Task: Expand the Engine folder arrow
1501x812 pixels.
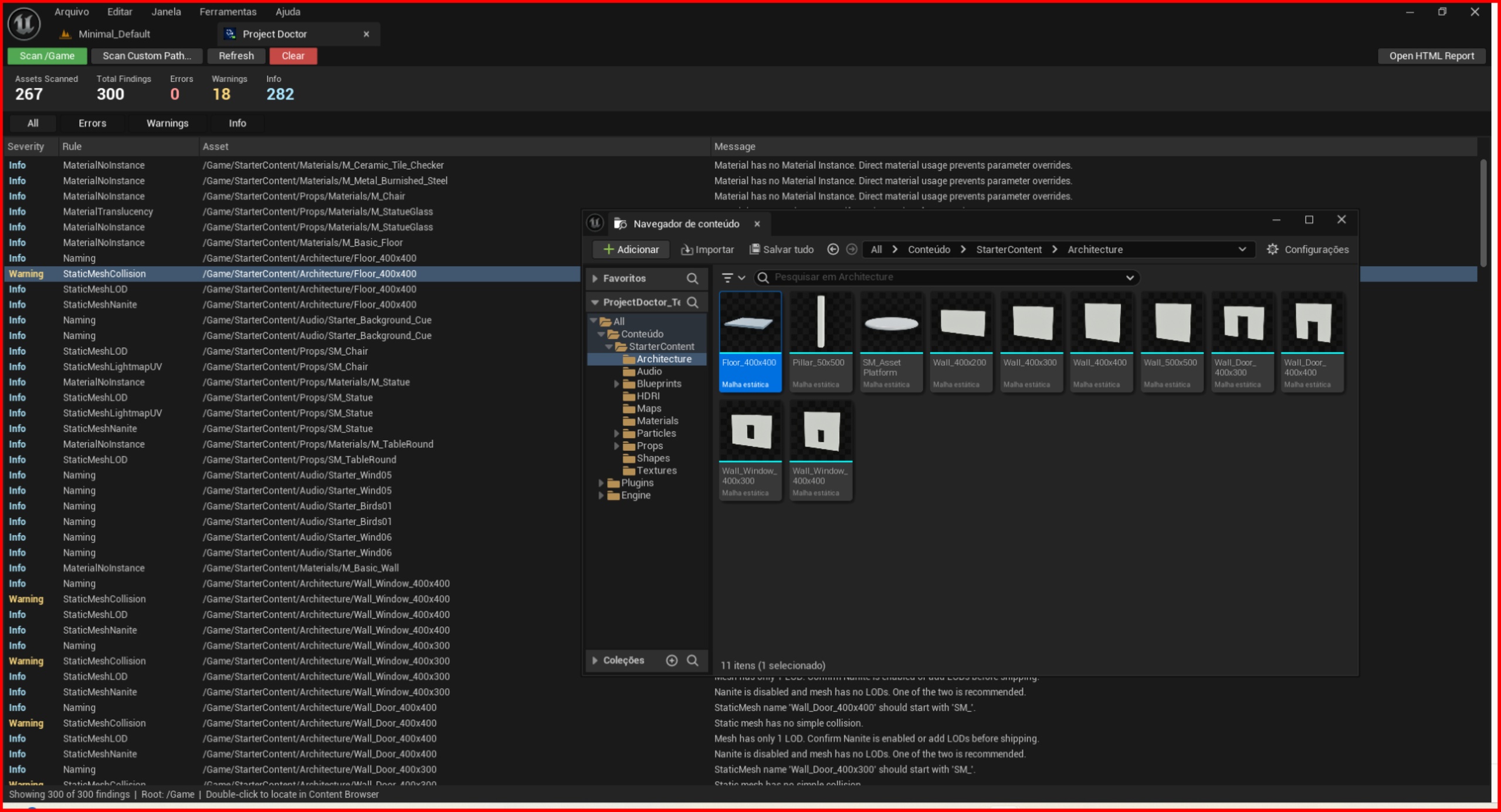Action: pyautogui.click(x=601, y=495)
